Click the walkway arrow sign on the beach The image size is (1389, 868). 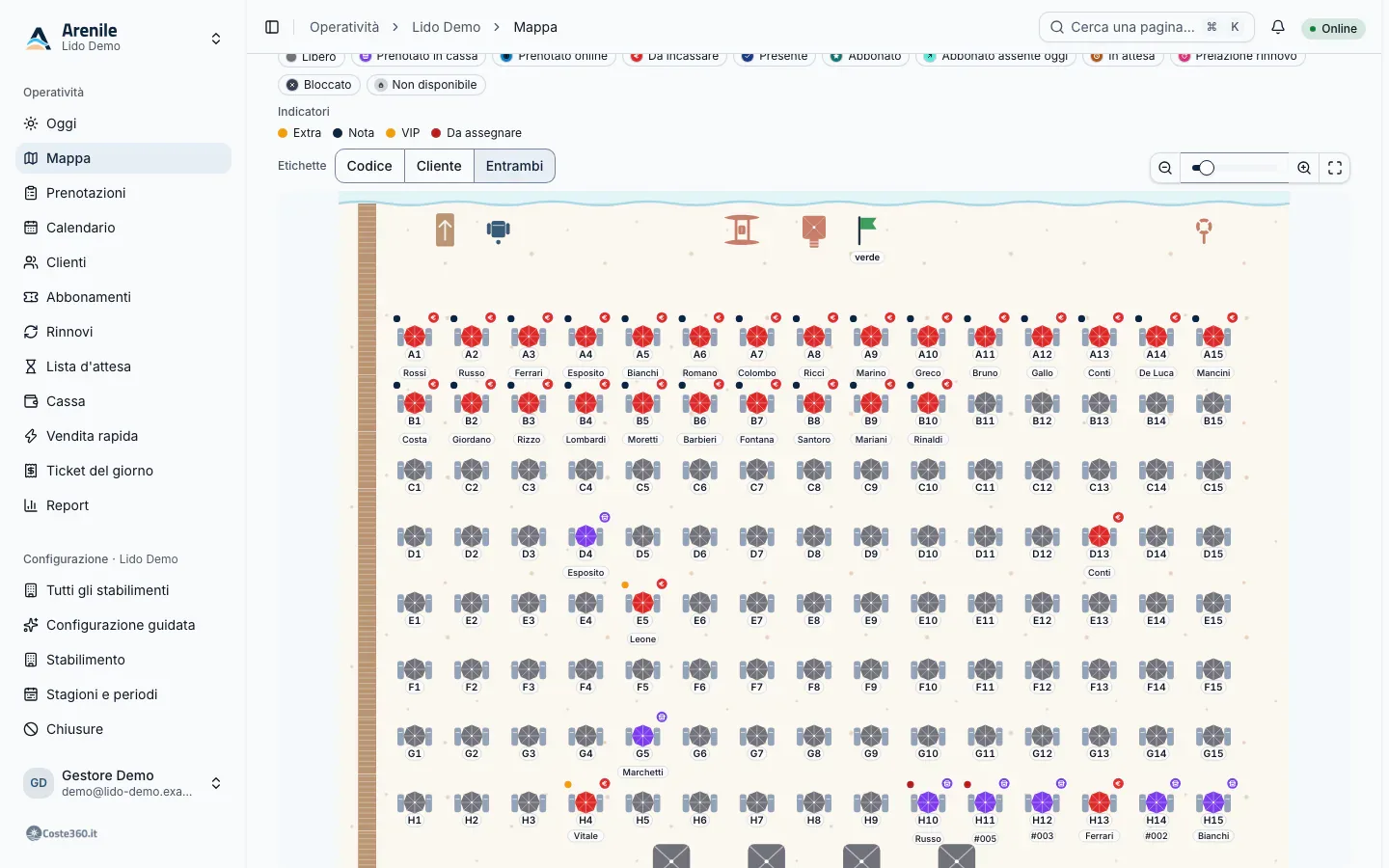click(445, 230)
